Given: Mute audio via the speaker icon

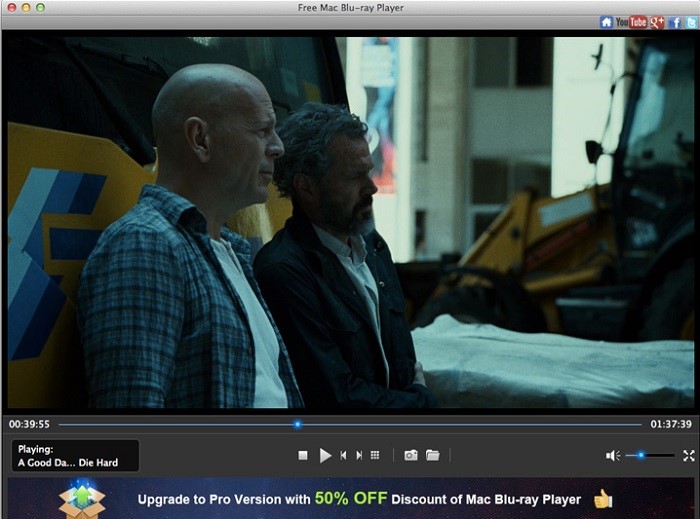Looking at the screenshot, I should [x=612, y=456].
